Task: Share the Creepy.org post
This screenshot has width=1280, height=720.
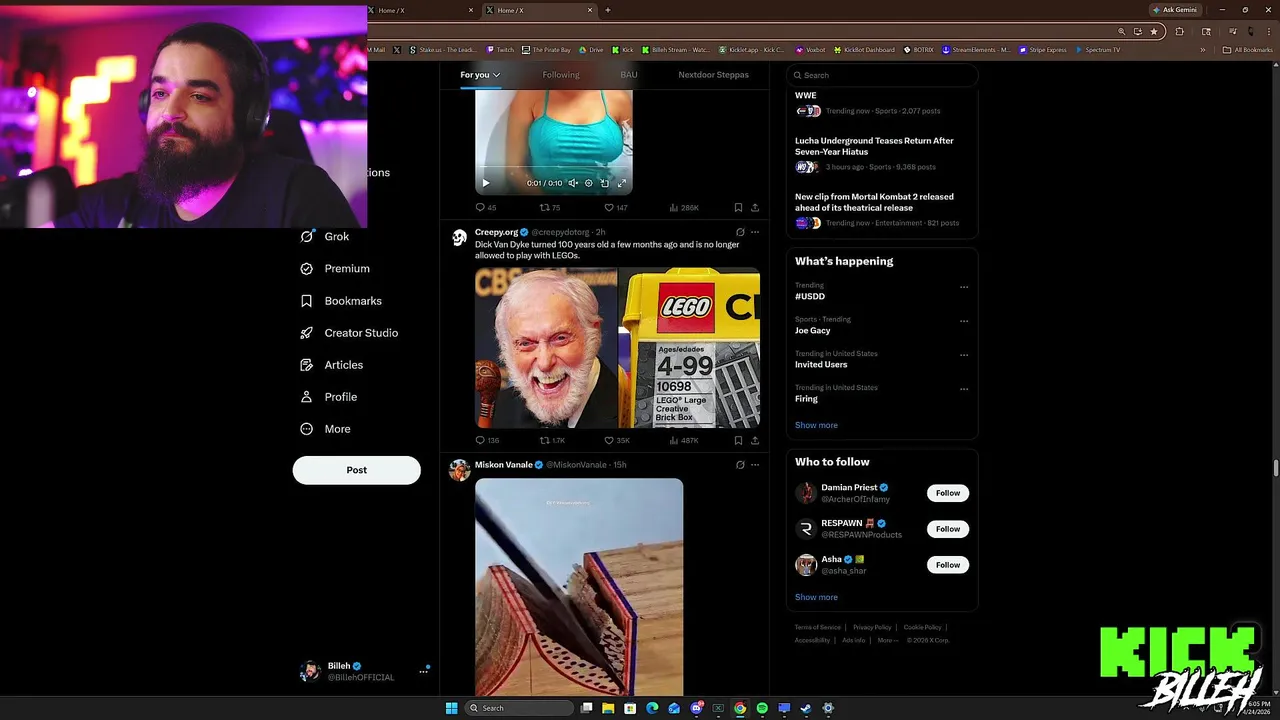Action: [x=755, y=440]
